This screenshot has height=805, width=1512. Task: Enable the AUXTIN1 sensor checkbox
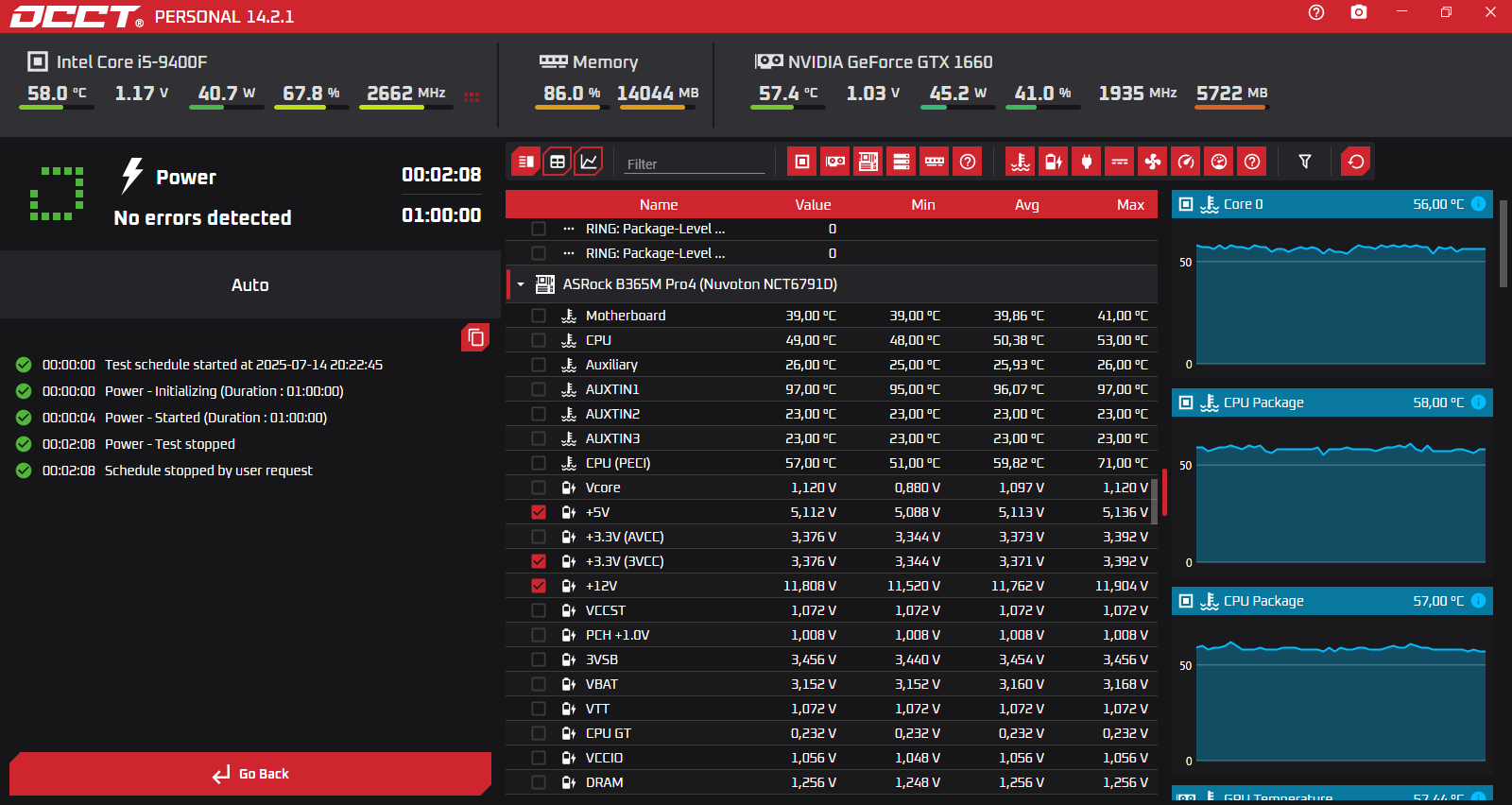click(x=539, y=389)
